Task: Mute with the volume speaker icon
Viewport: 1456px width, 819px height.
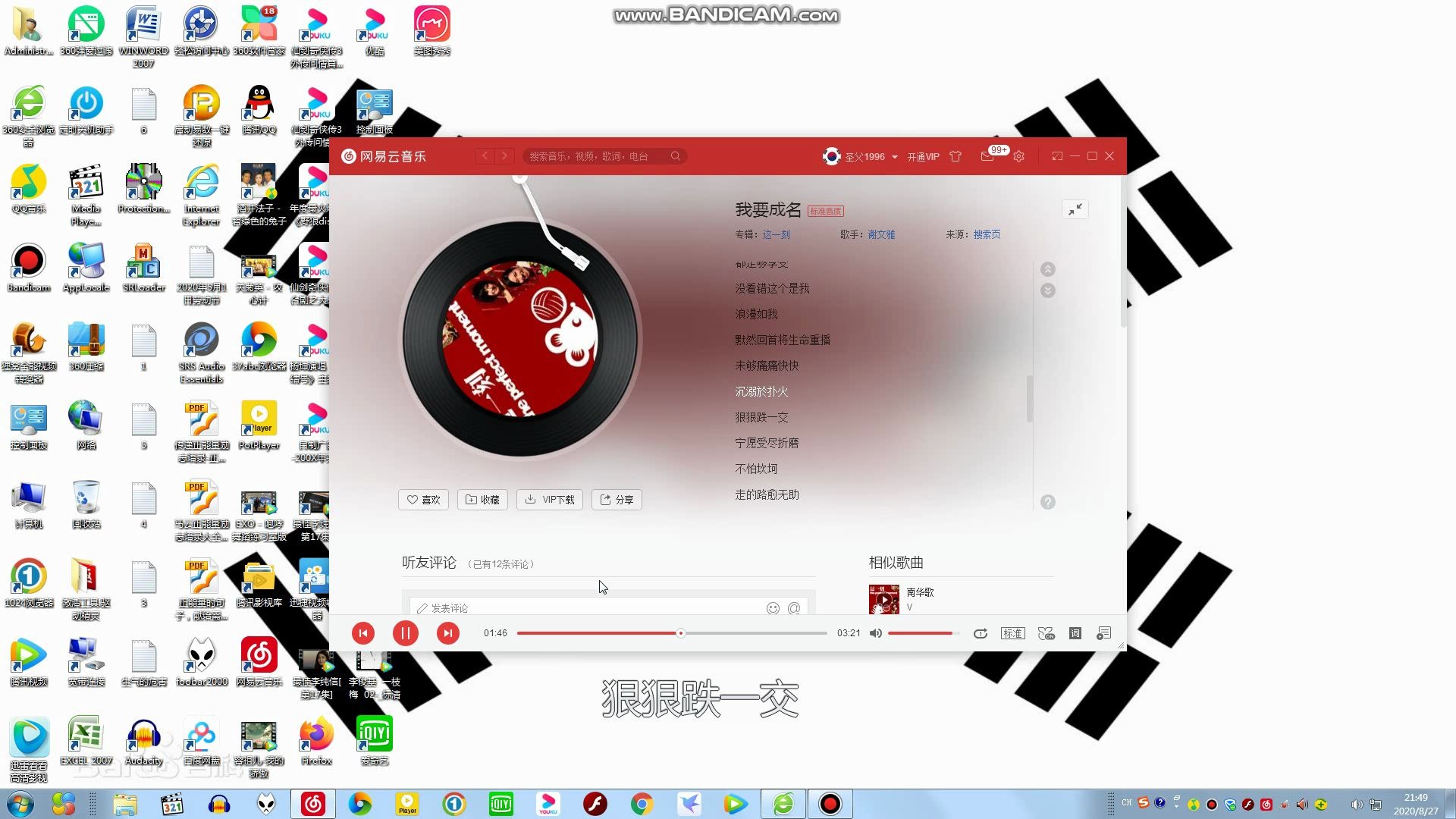Action: (875, 633)
